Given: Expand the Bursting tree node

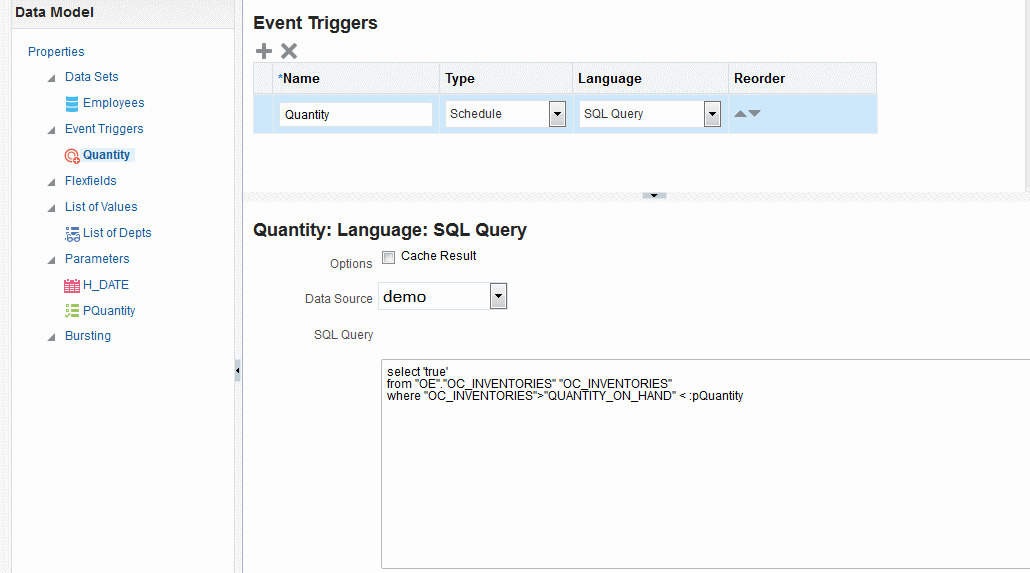Looking at the screenshot, I should coord(51,337).
